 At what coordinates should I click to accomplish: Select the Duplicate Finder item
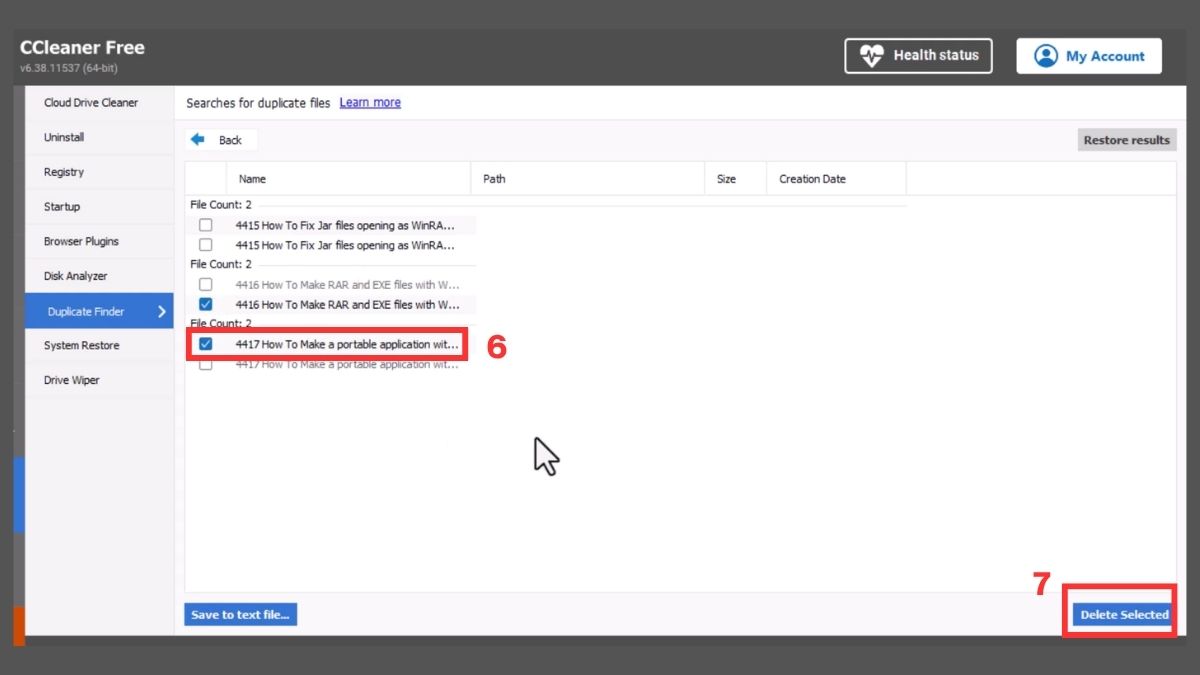click(99, 311)
